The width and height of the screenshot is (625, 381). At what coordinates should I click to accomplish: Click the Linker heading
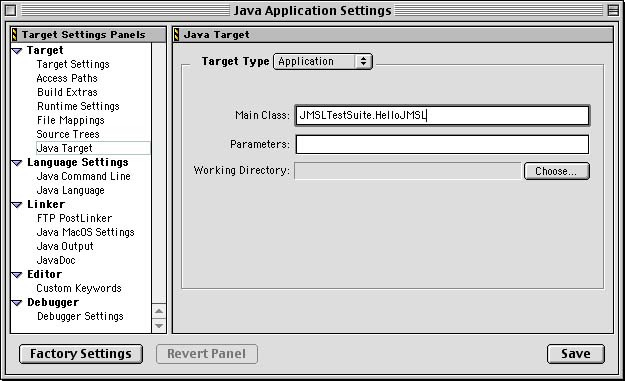click(46, 204)
